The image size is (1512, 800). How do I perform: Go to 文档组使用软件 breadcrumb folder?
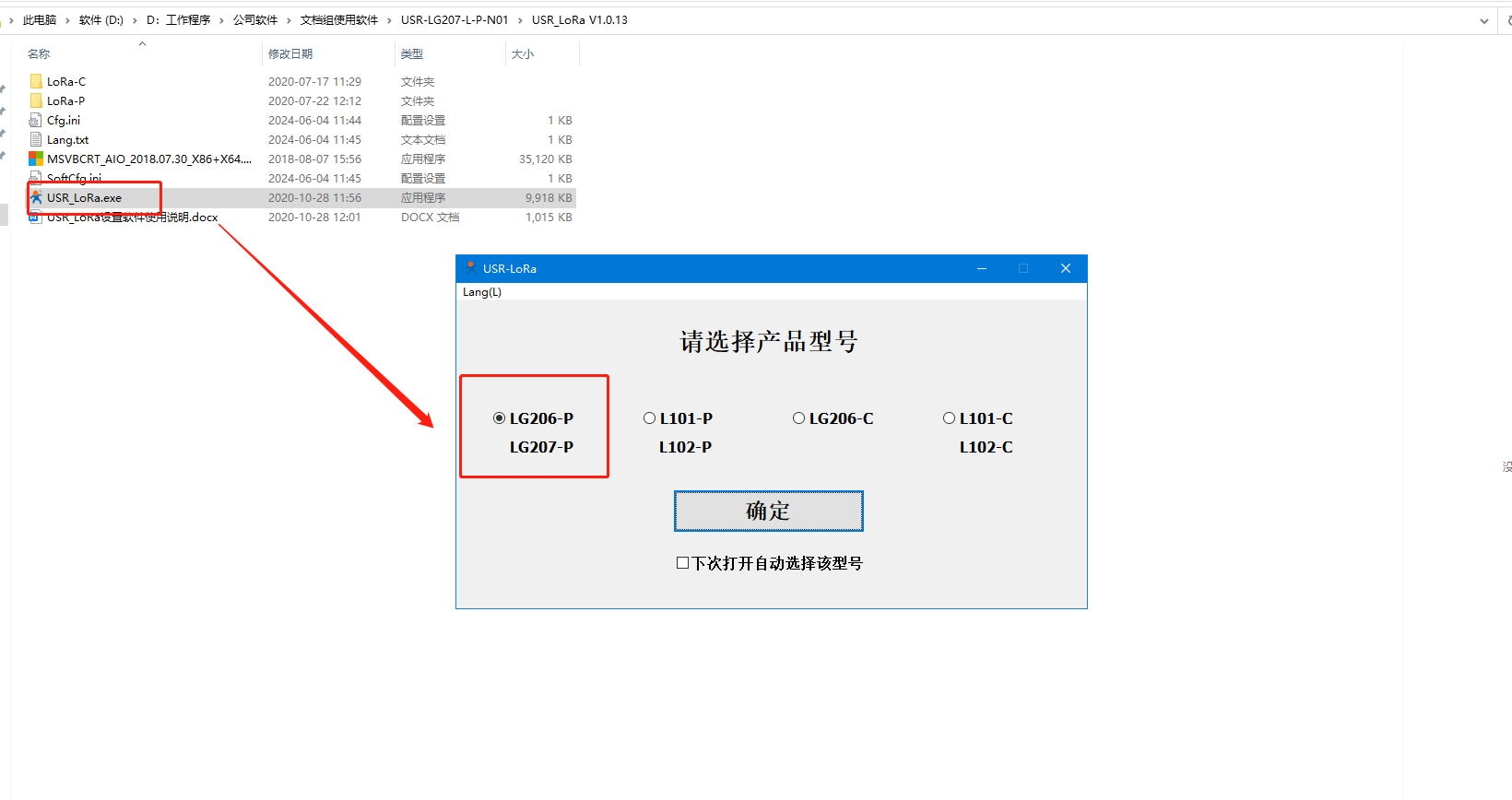click(339, 20)
